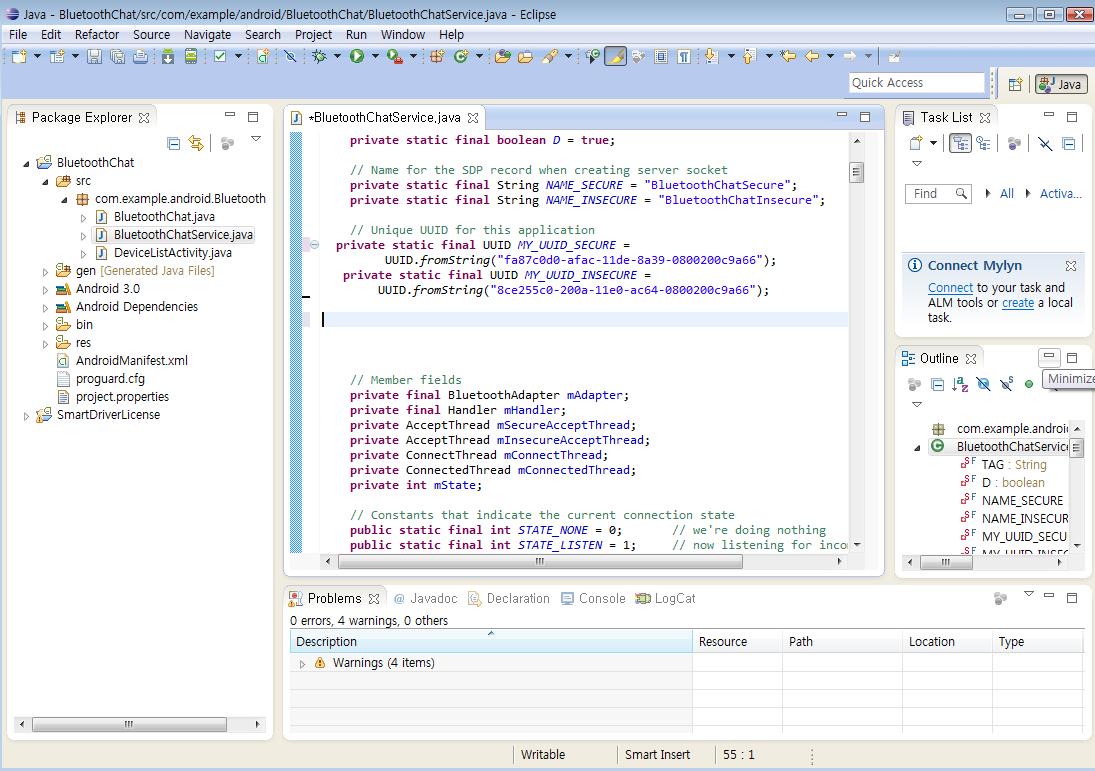
Task: Click the Back navigation arrow icon
Action: pyautogui.click(x=811, y=57)
